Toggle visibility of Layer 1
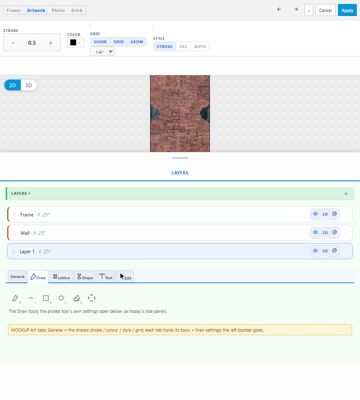360x400 pixels. point(315,251)
